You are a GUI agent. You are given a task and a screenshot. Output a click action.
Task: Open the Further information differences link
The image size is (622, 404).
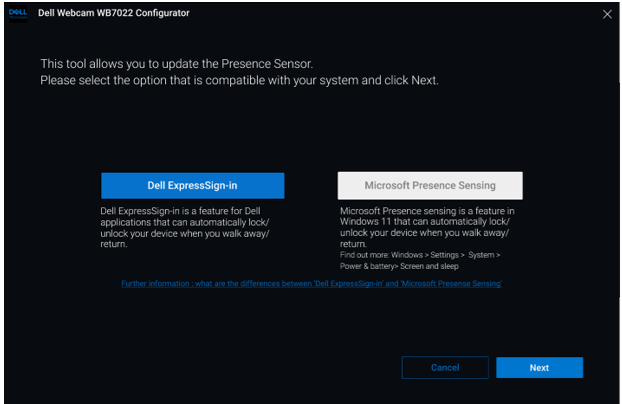point(311,284)
